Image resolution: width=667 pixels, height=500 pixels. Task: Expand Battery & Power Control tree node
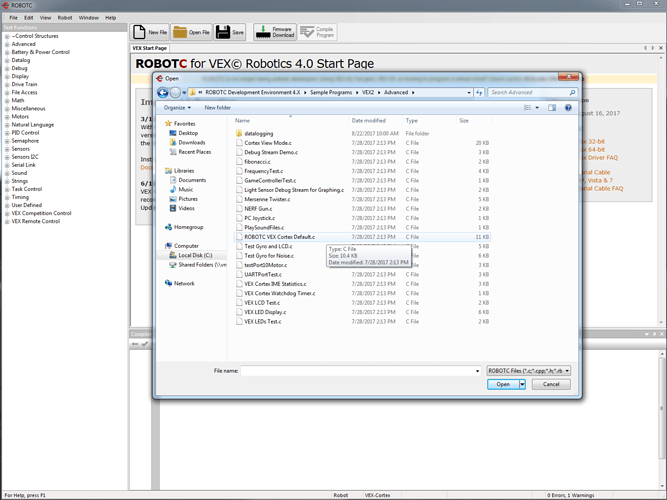7,52
